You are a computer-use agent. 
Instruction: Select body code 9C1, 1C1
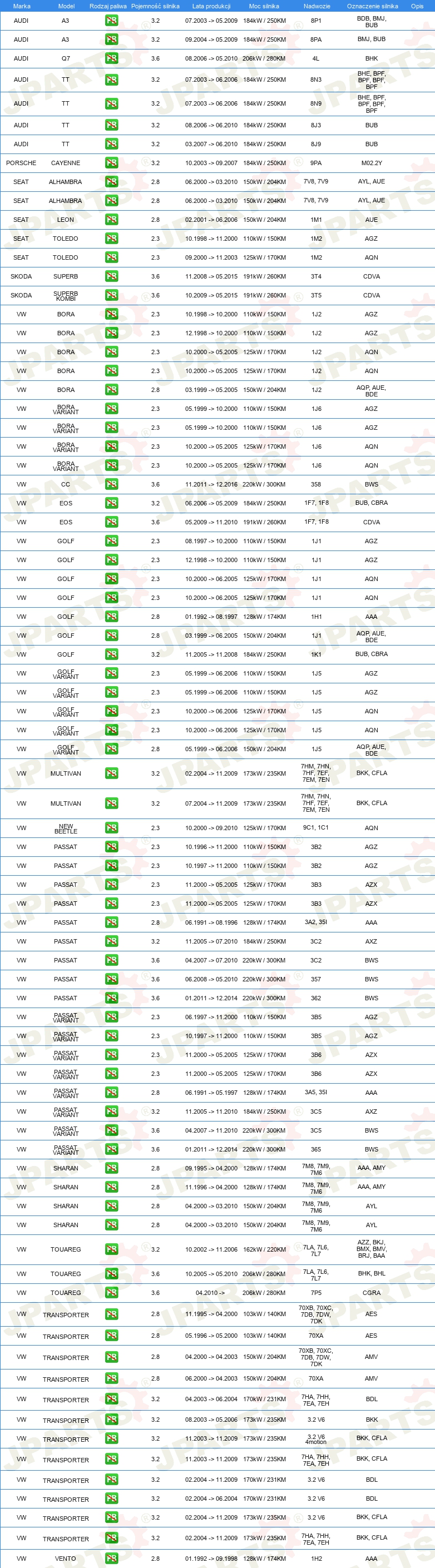click(x=315, y=828)
